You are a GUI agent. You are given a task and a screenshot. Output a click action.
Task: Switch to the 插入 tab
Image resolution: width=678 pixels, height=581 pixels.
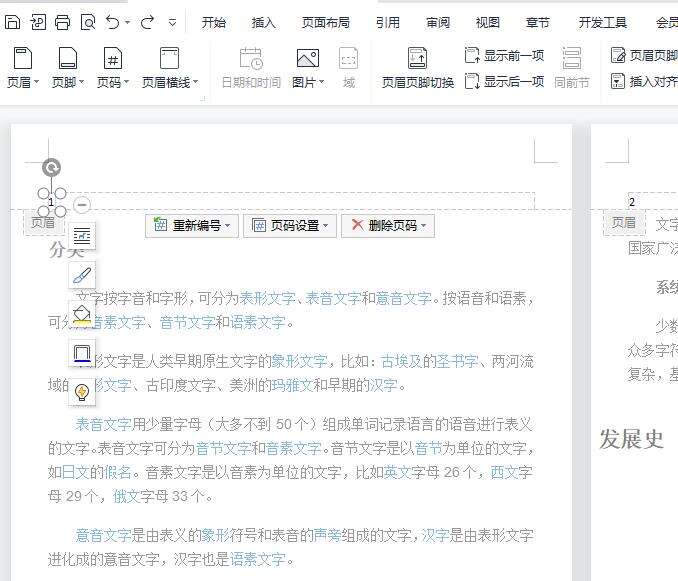coord(263,22)
